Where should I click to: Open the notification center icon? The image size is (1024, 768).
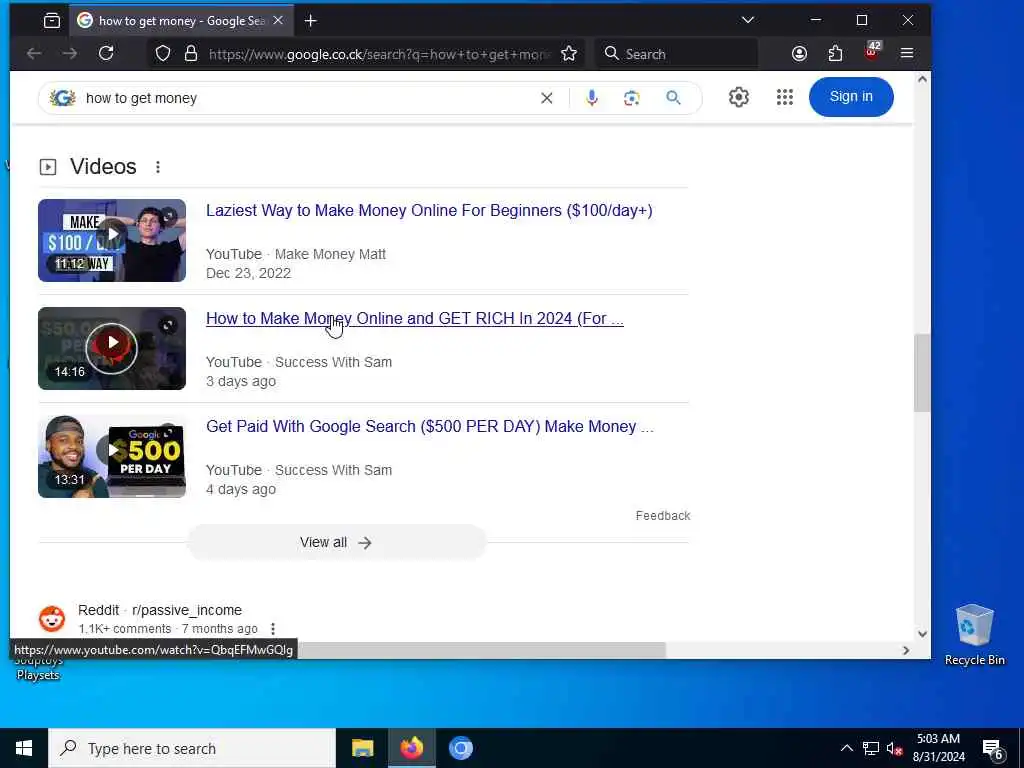tap(993, 749)
